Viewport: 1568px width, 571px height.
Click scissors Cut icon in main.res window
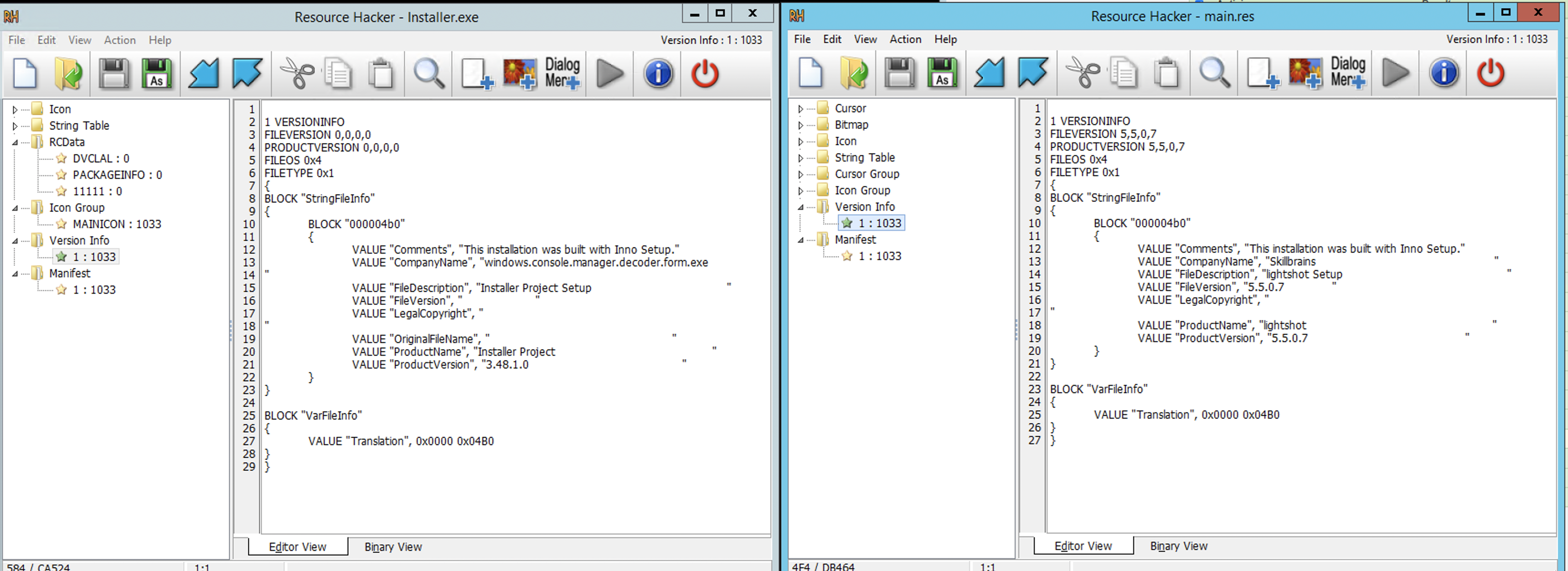click(1083, 73)
